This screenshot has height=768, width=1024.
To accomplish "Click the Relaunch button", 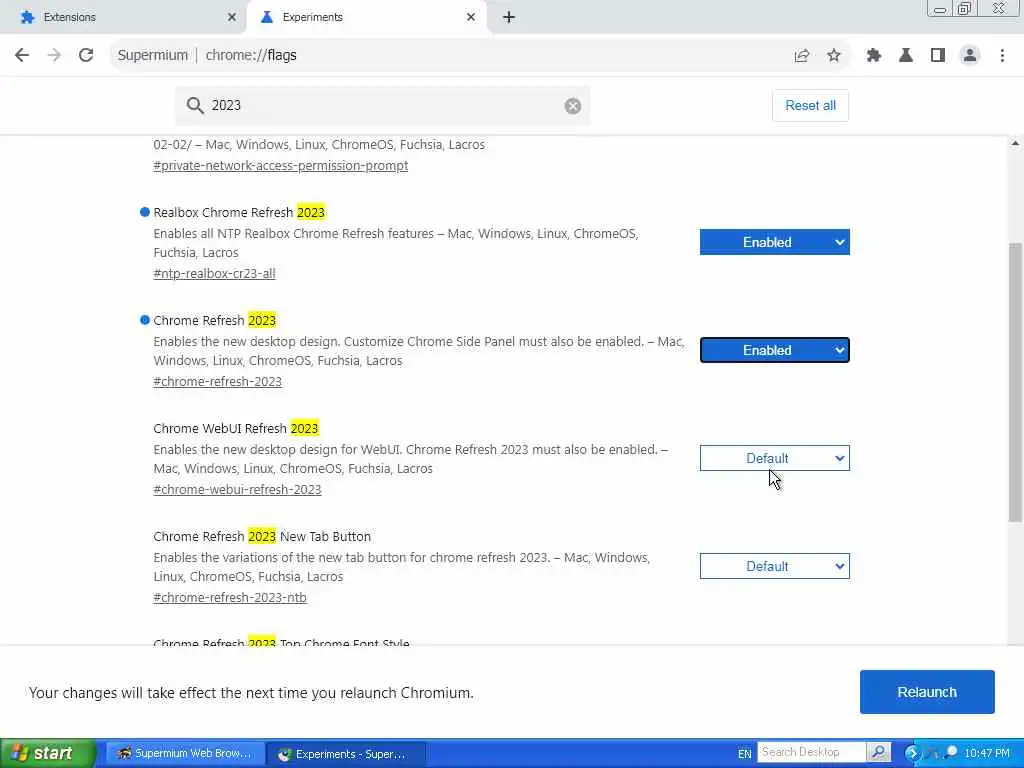I will 927,692.
